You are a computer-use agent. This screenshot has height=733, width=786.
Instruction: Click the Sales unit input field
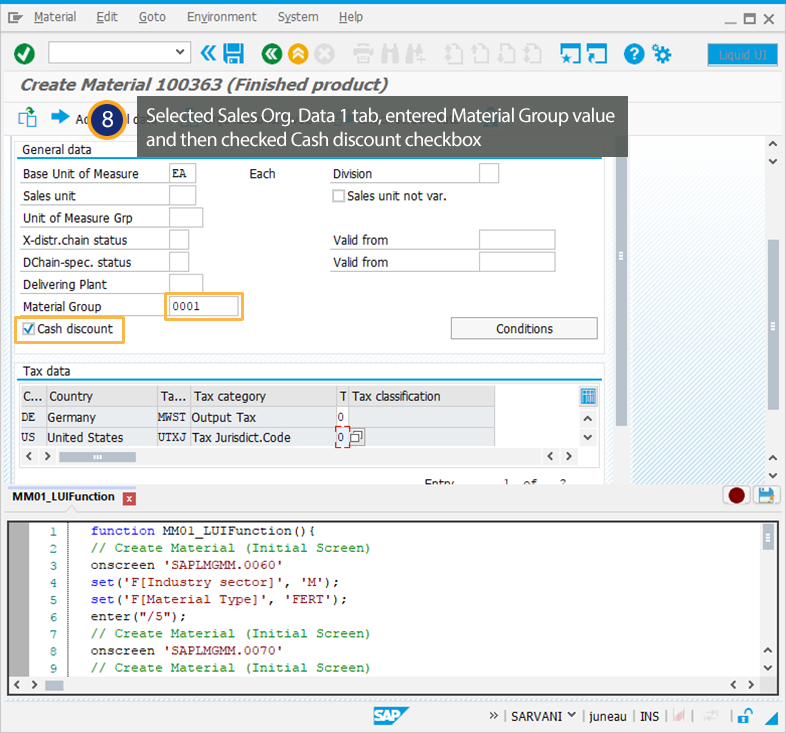tap(182, 196)
